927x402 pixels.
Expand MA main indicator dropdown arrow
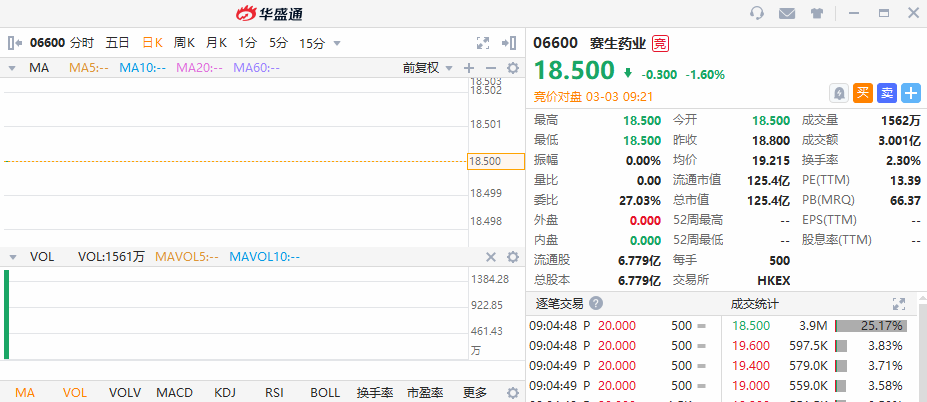click(x=12, y=69)
